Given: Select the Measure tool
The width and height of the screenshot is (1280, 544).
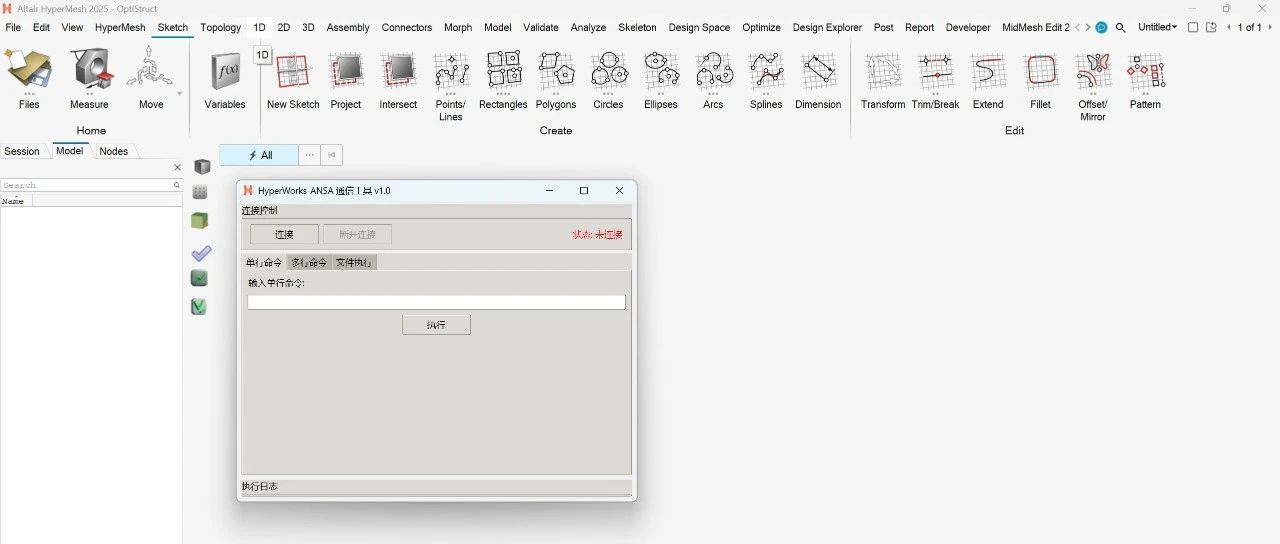Looking at the screenshot, I should pyautogui.click(x=89, y=80).
